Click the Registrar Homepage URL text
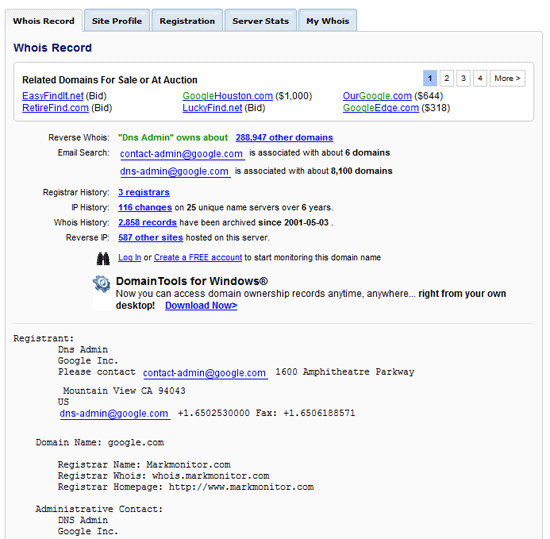Screen dimensions: 550x539 (241, 487)
